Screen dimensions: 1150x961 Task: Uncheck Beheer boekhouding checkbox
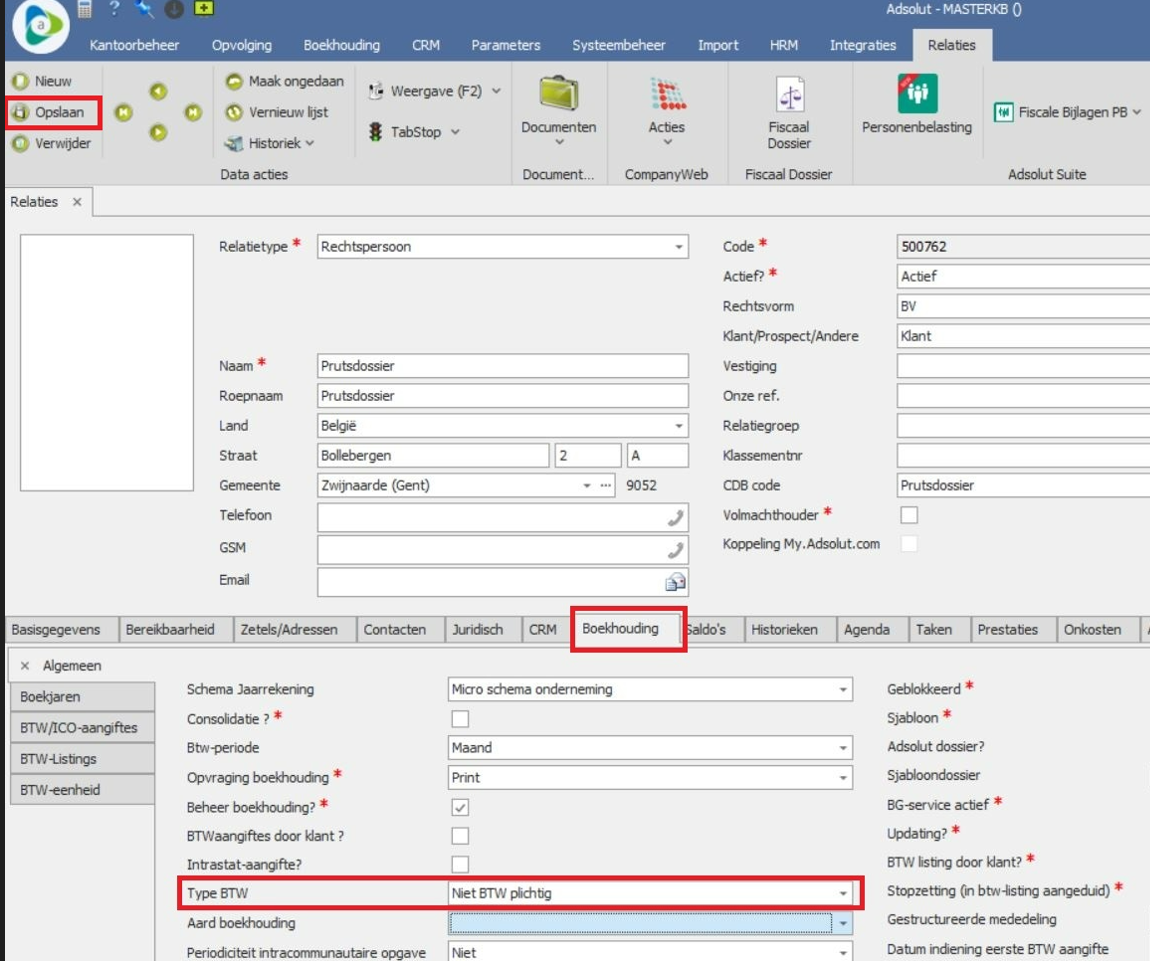[460, 808]
